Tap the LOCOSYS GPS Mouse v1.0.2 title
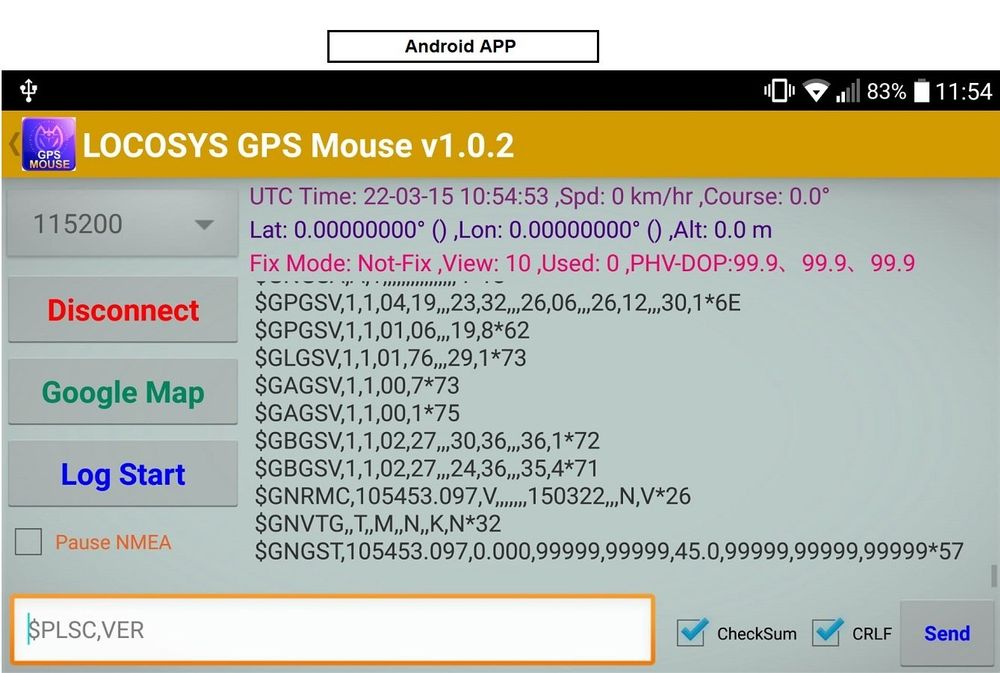 tap(298, 146)
